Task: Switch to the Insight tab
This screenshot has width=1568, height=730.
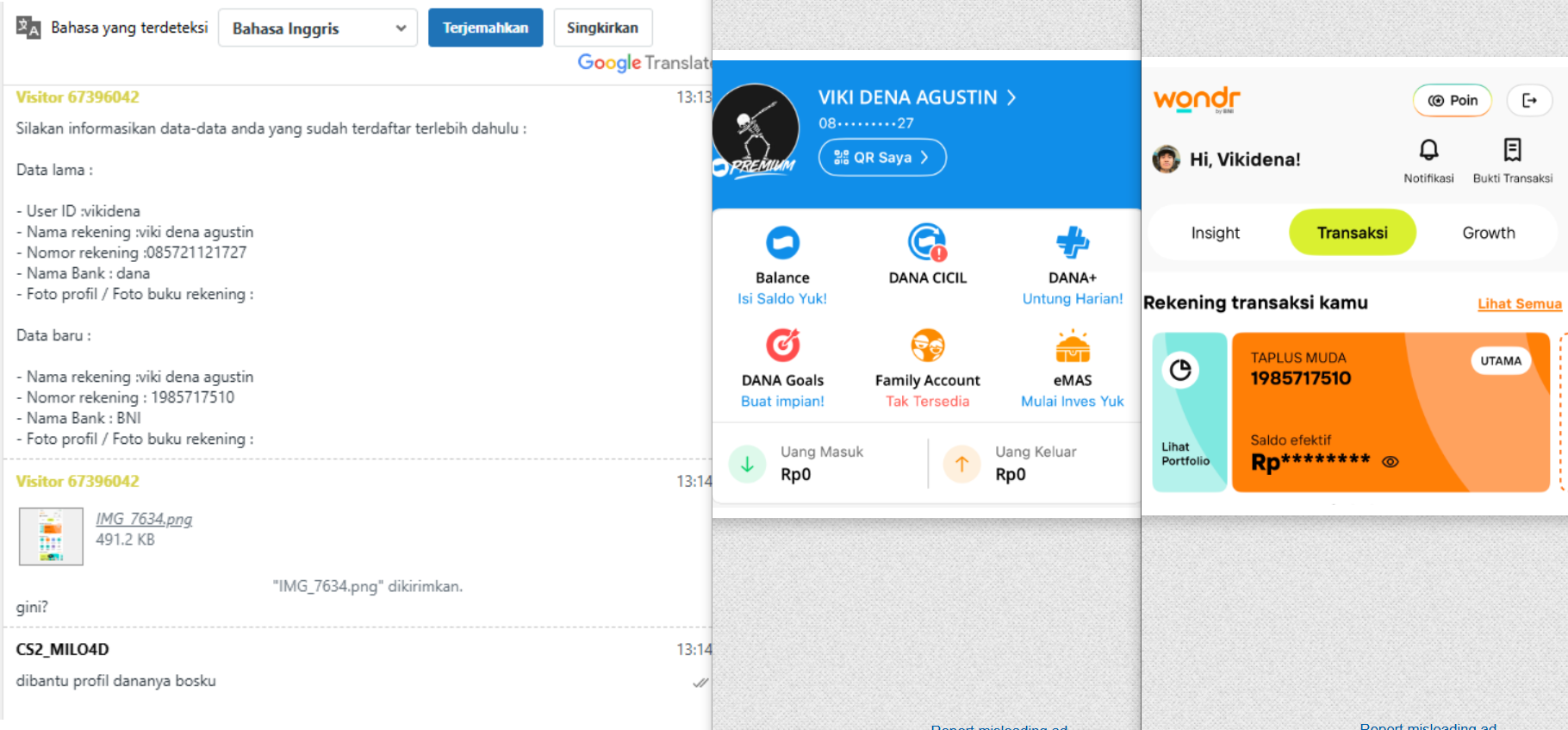Action: tap(1215, 233)
